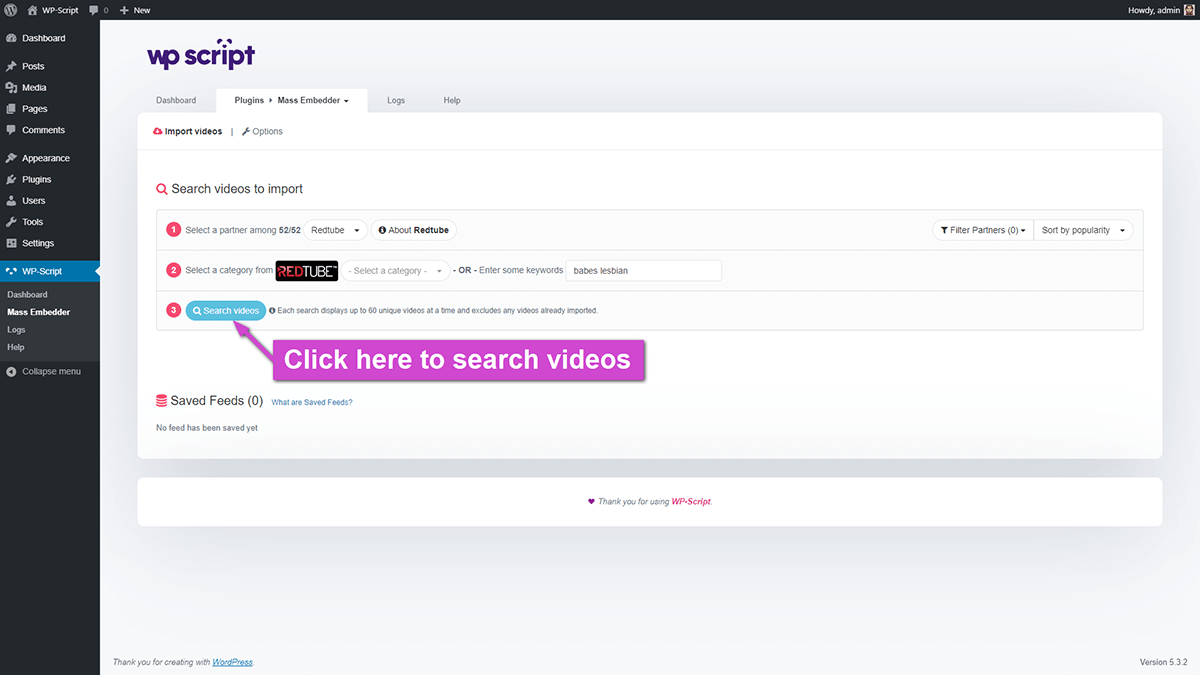1200x675 pixels.
Task: Switch to the Logs tab
Action: point(396,101)
